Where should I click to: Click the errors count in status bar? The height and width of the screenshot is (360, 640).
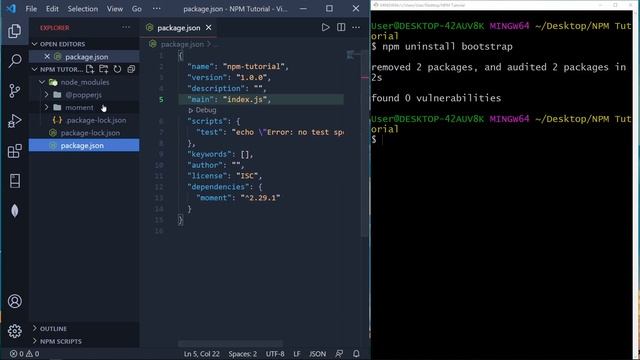coord(17,354)
